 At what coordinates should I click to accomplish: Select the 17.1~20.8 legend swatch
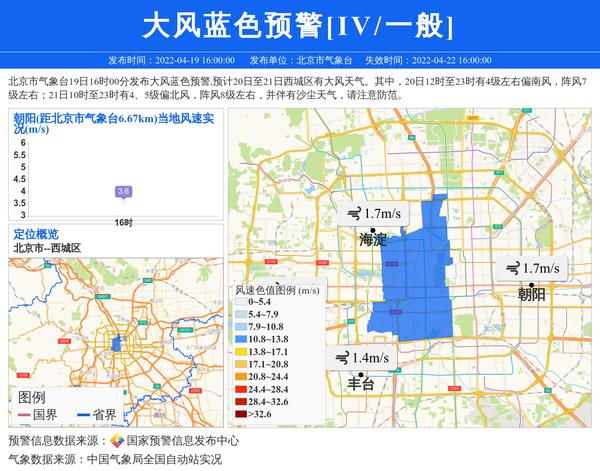point(241,364)
